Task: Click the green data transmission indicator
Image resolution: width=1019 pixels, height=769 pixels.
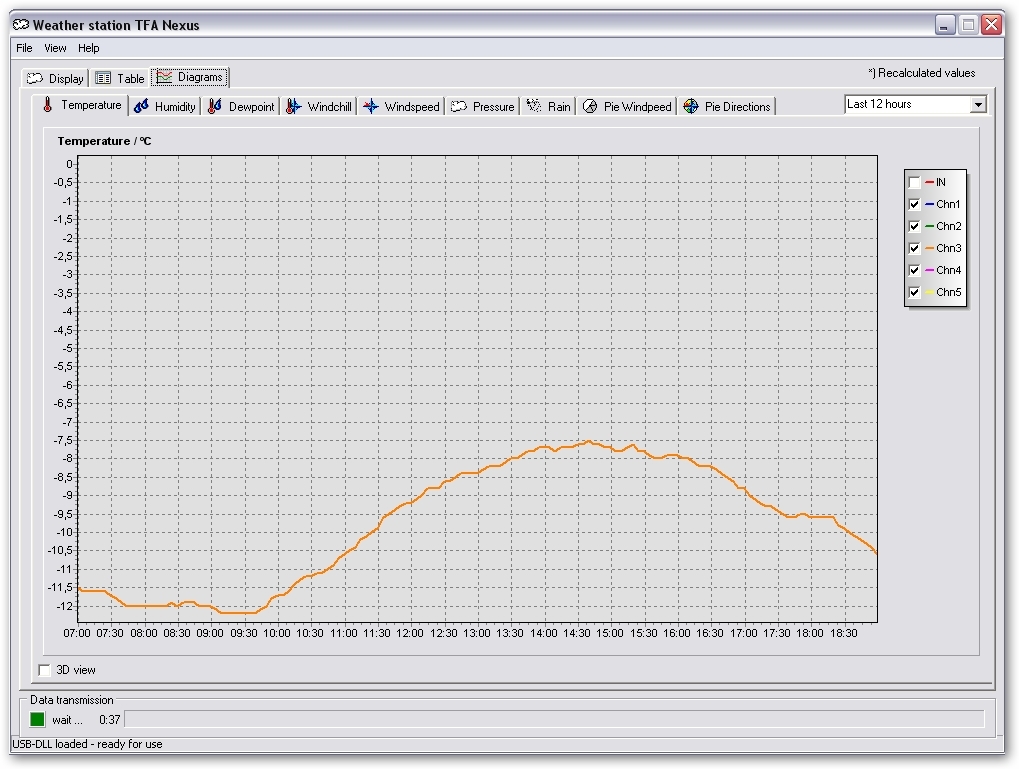Action: tap(37, 719)
